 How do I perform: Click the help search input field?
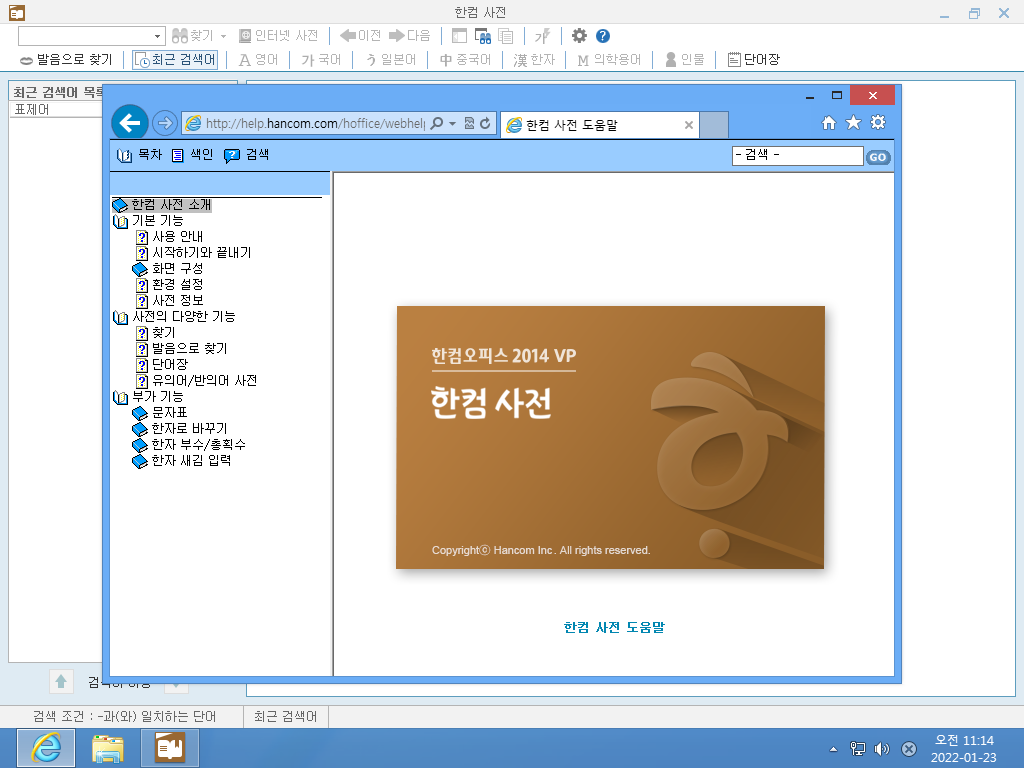[x=797, y=155]
